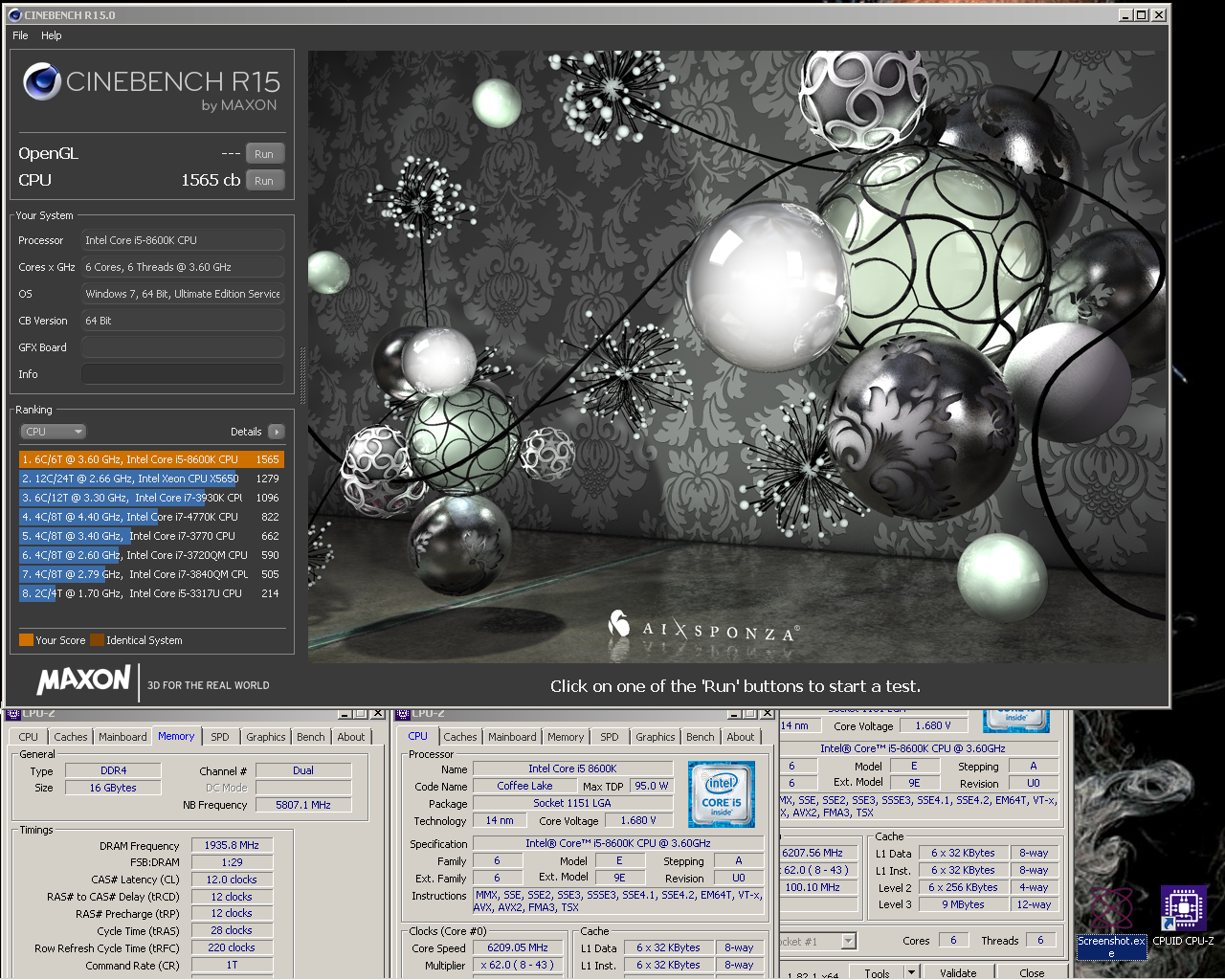Image resolution: width=1225 pixels, height=980 pixels.
Task: Run the OpenGL benchmark test
Action: (x=264, y=154)
